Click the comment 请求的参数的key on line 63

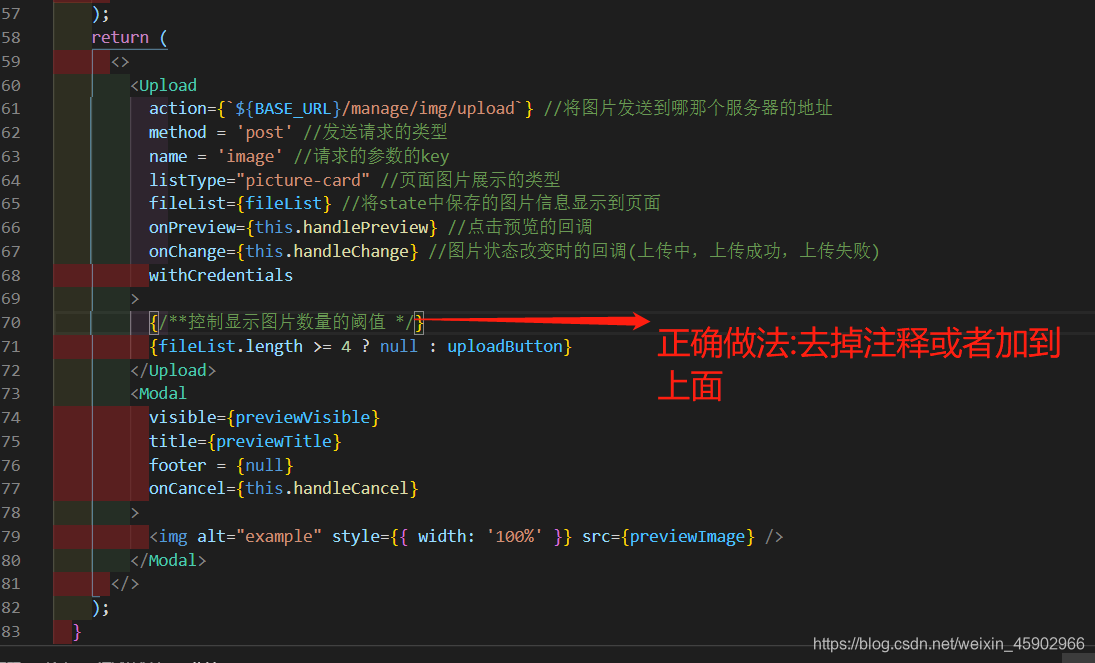371,156
